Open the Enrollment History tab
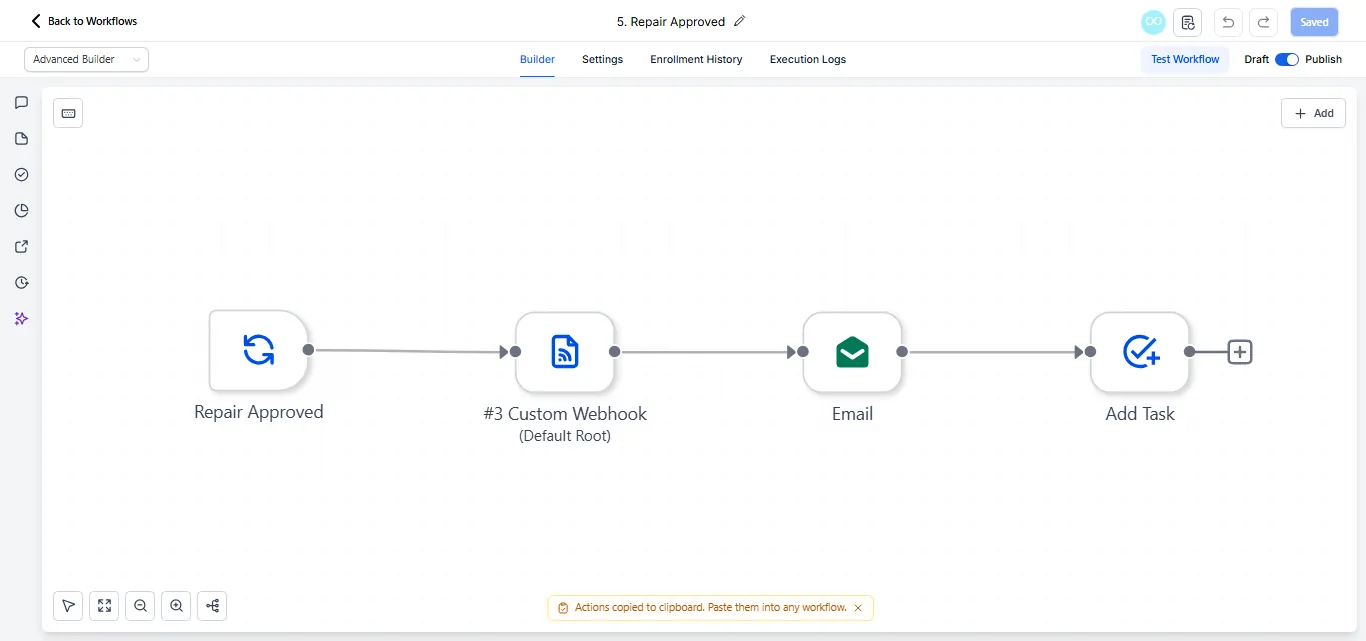The image size is (1366, 641). pos(696,60)
